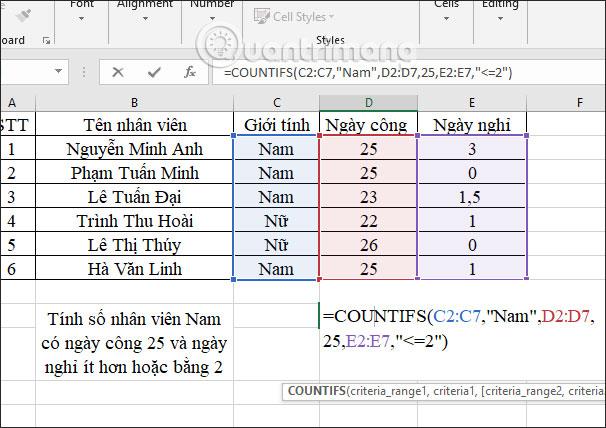
Task: Click the "Ngày công" header cell
Action: click(x=368, y=124)
